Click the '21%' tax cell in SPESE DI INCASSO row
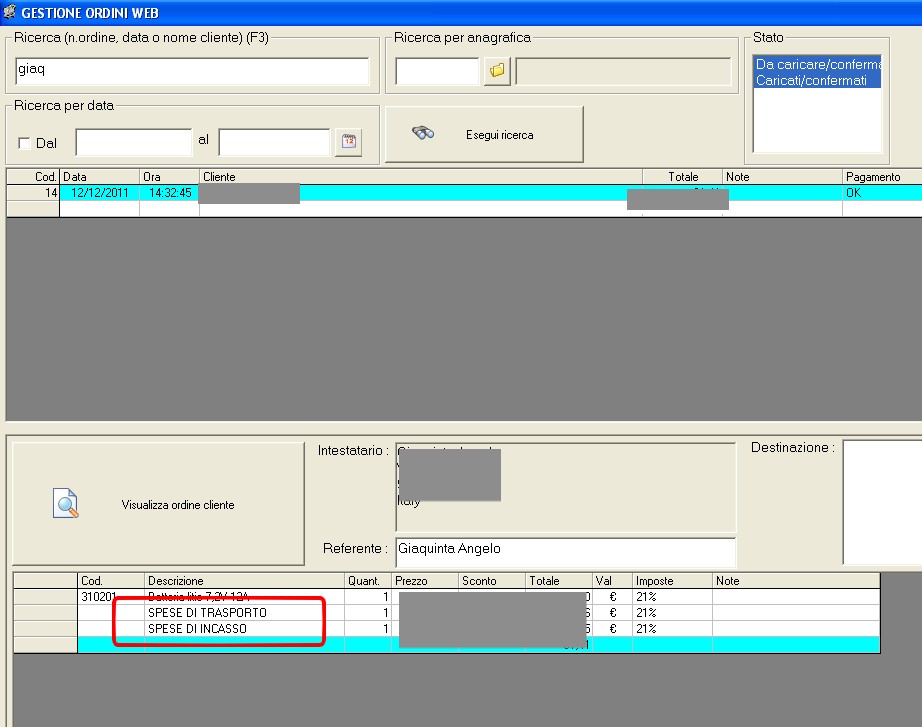 [x=672, y=628]
